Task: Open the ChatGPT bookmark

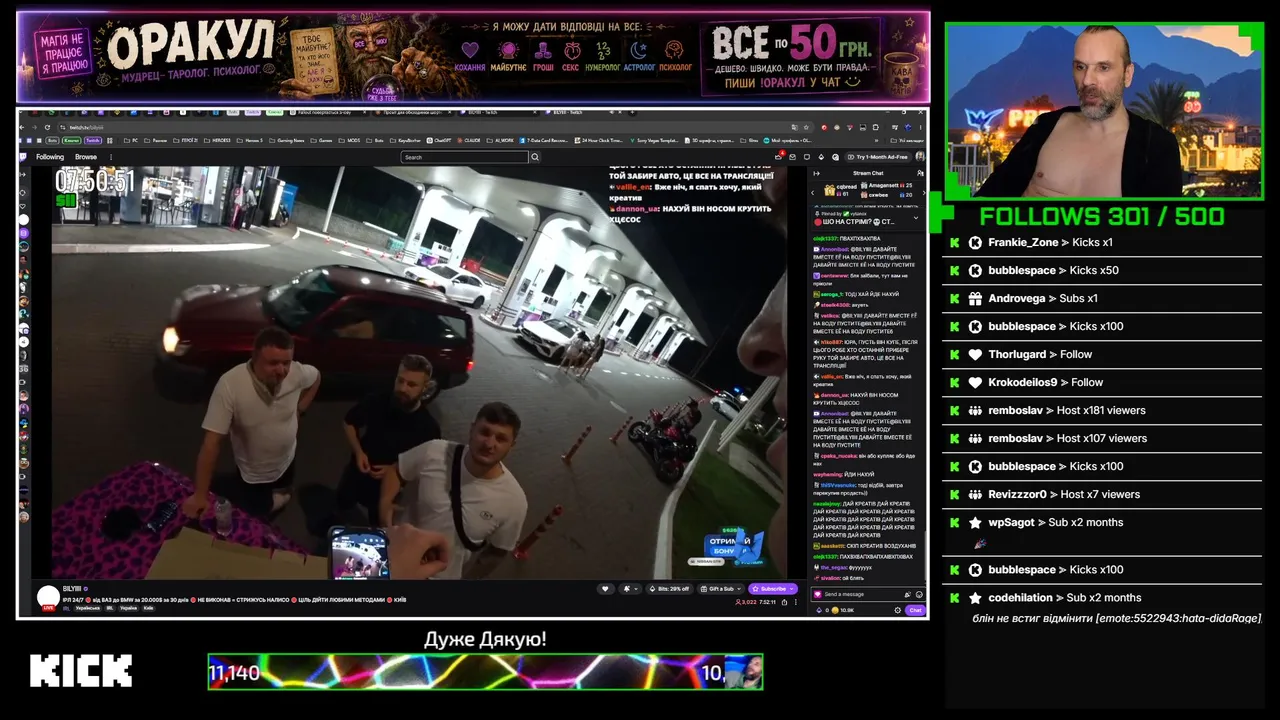Action: [441, 141]
